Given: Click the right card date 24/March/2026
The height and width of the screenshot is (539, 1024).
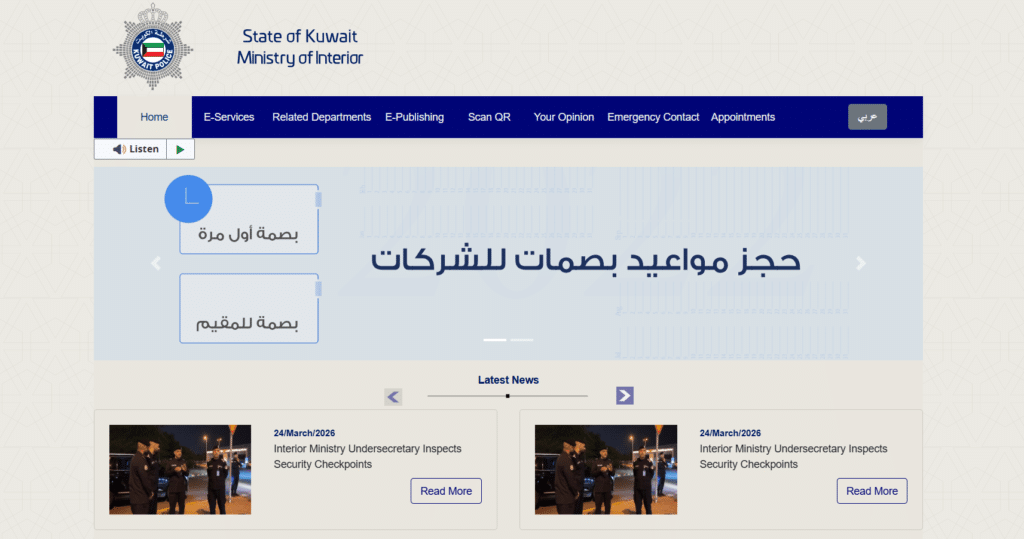Looking at the screenshot, I should coord(730,433).
